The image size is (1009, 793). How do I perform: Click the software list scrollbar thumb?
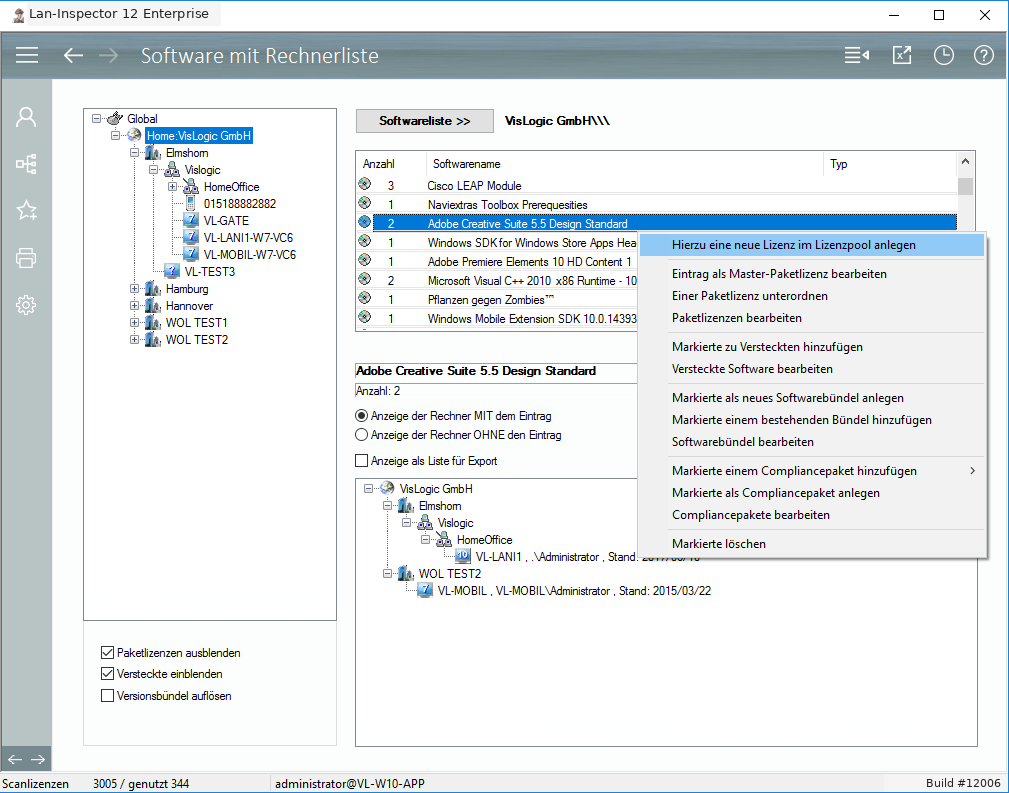point(965,186)
